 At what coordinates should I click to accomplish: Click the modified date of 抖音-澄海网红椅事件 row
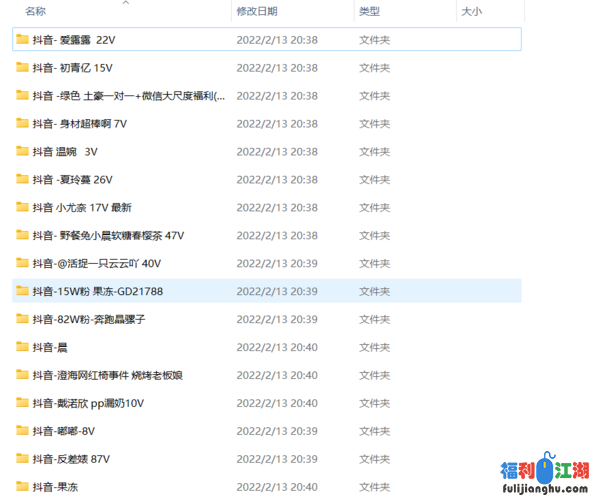pyautogui.click(x=277, y=375)
